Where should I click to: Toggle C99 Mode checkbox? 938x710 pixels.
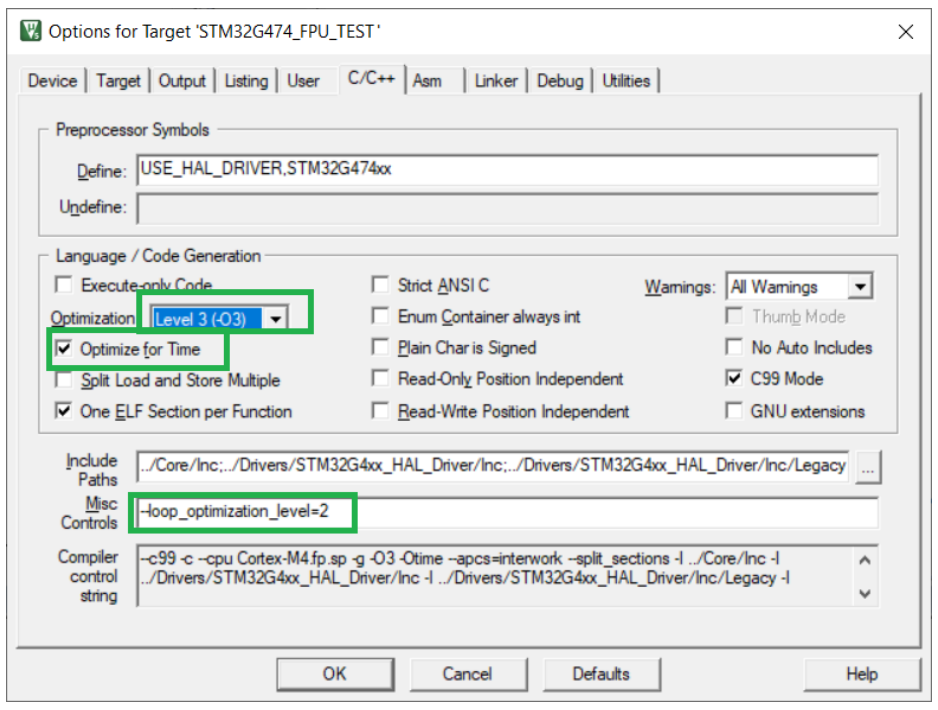tap(734, 379)
